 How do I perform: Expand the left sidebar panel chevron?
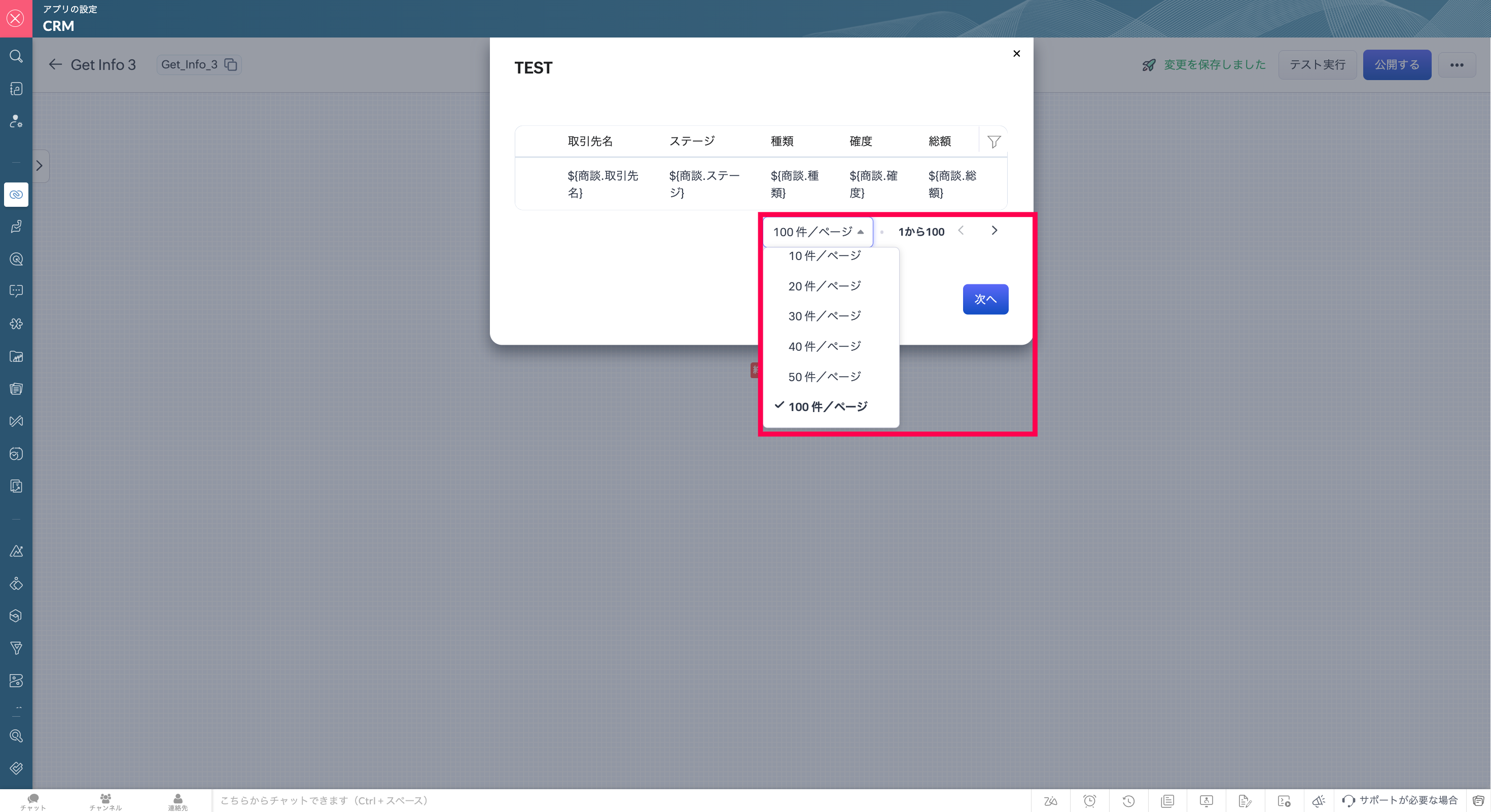coord(40,166)
